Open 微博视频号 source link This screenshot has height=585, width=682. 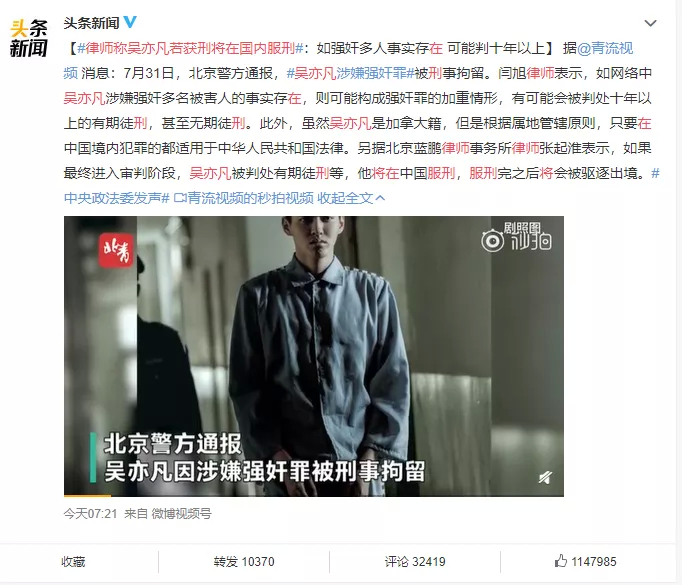[x=181, y=514]
